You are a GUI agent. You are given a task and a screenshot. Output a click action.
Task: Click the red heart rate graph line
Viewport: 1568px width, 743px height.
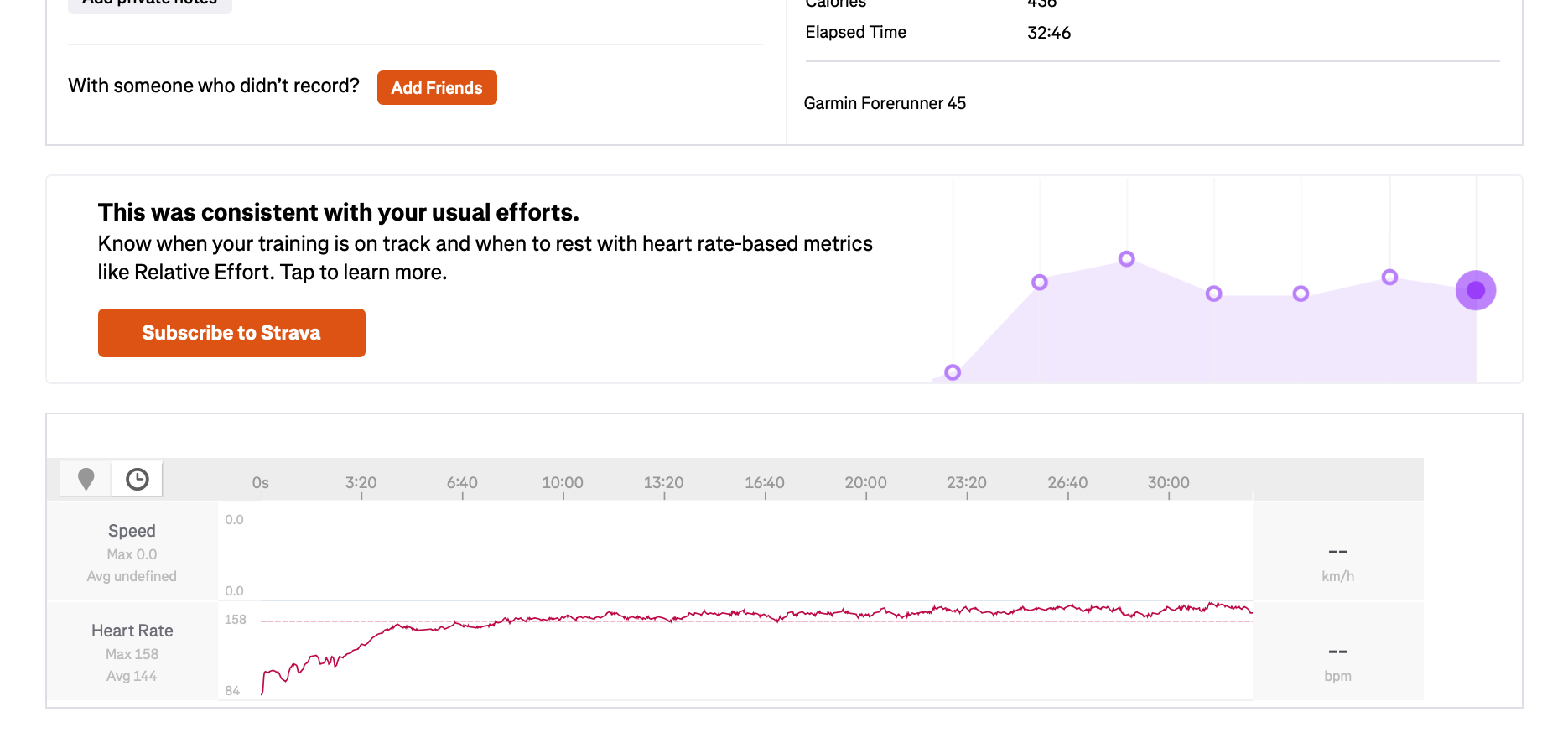pos(755,615)
